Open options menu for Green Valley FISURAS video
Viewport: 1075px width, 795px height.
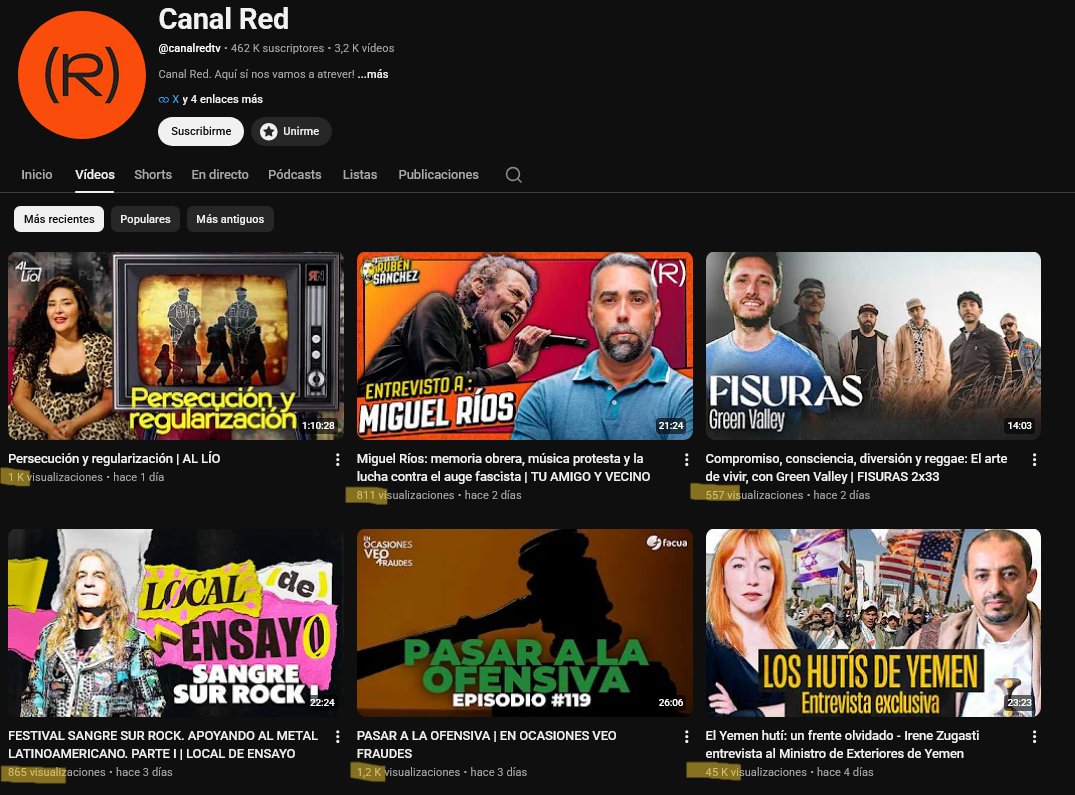pyautogui.click(x=1035, y=460)
